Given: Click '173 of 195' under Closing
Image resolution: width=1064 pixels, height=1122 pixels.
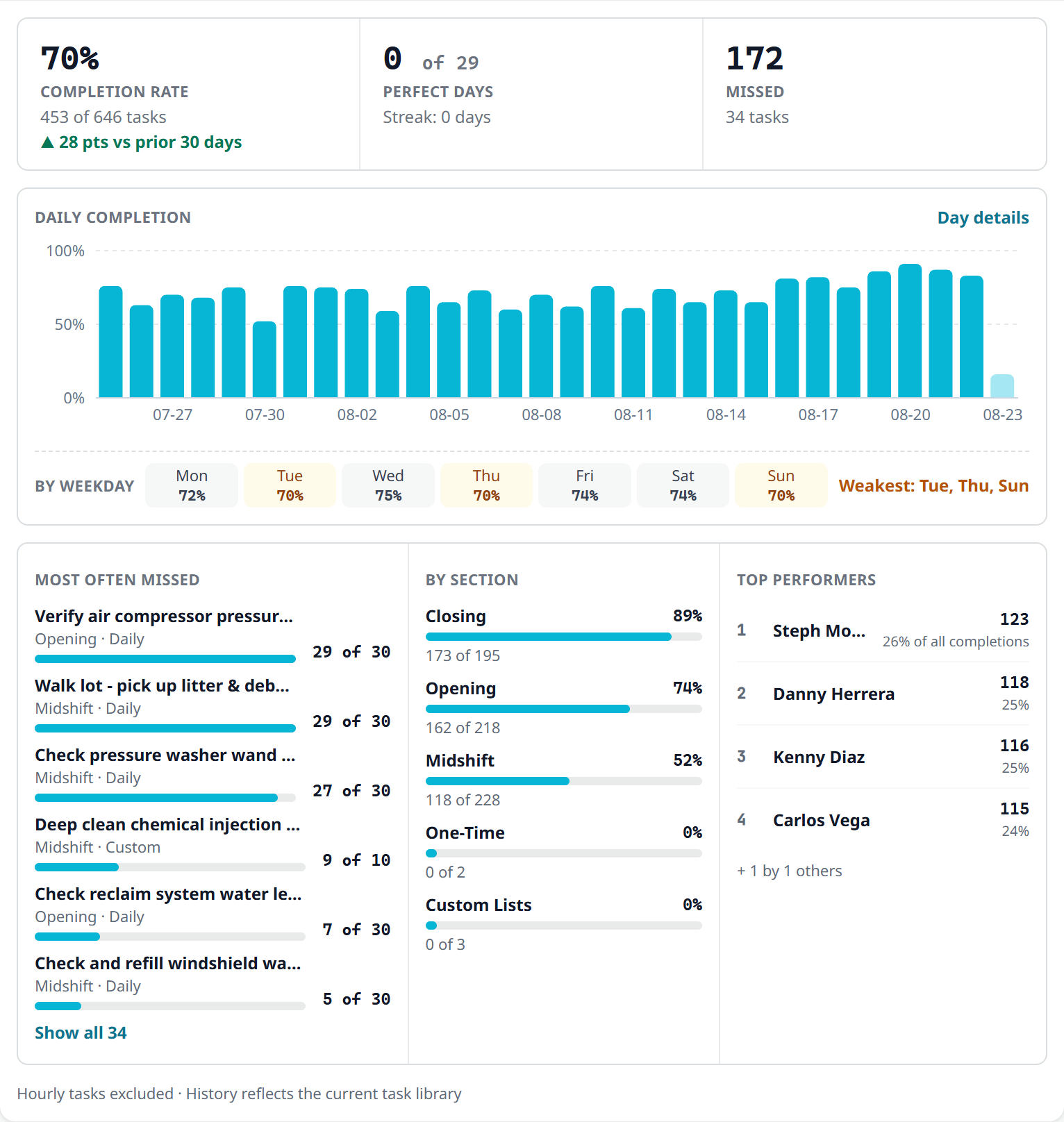Looking at the screenshot, I should [x=463, y=656].
